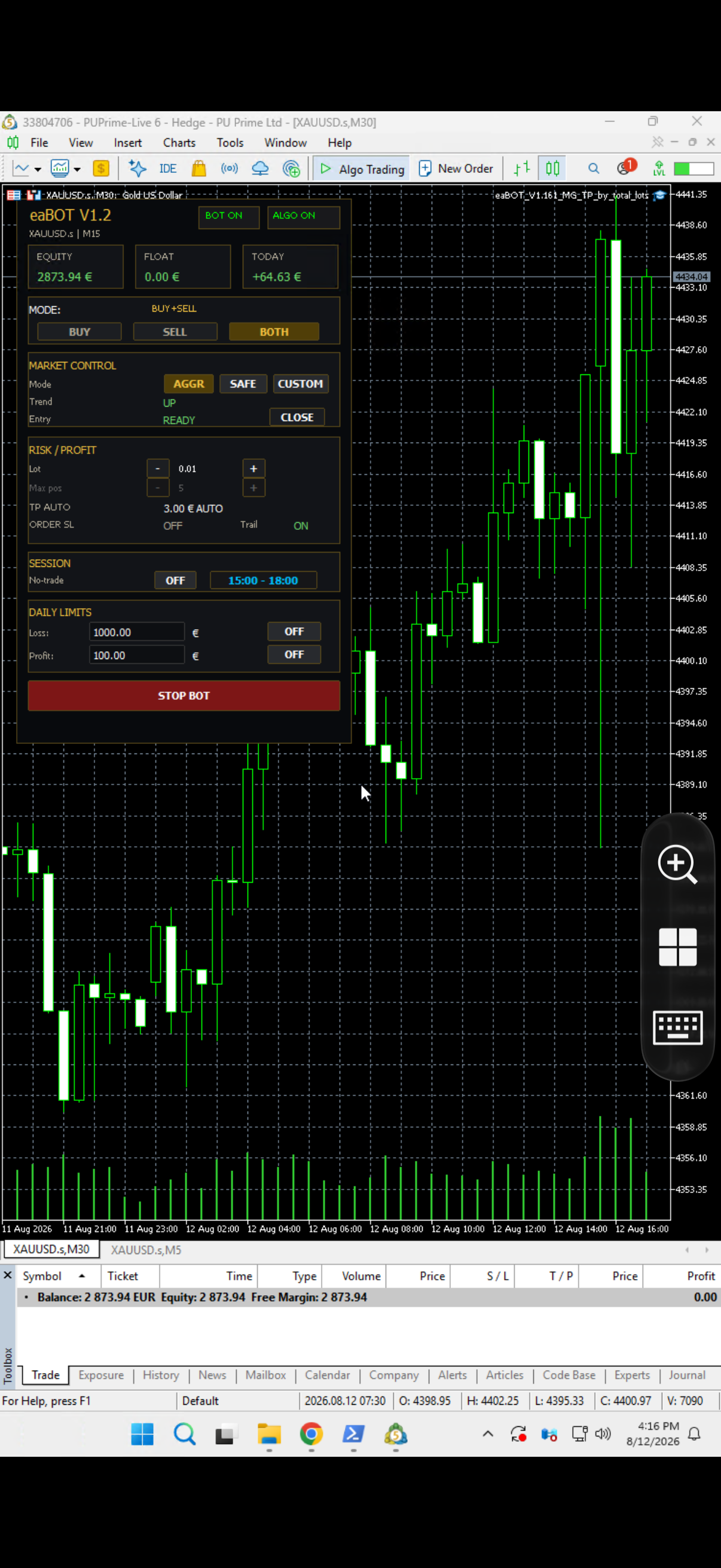The image size is (721, 1568).
Task: Click the 15:00 - 18:00 session time
Action: (x=263, y=580)
